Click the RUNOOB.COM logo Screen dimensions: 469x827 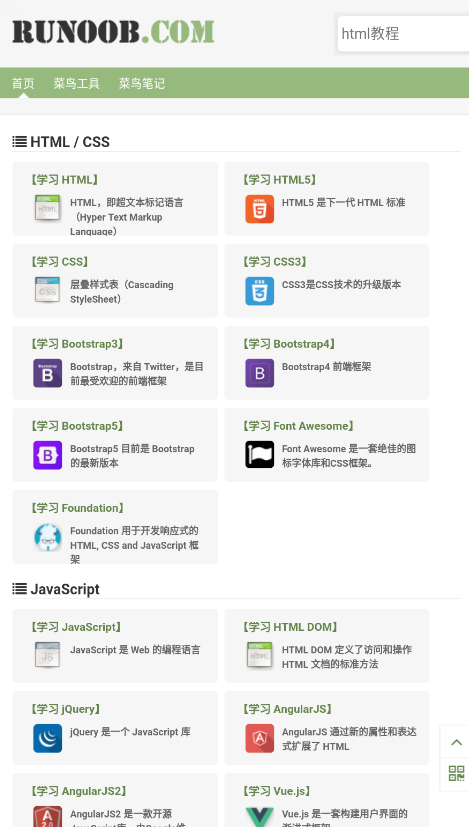113,32
